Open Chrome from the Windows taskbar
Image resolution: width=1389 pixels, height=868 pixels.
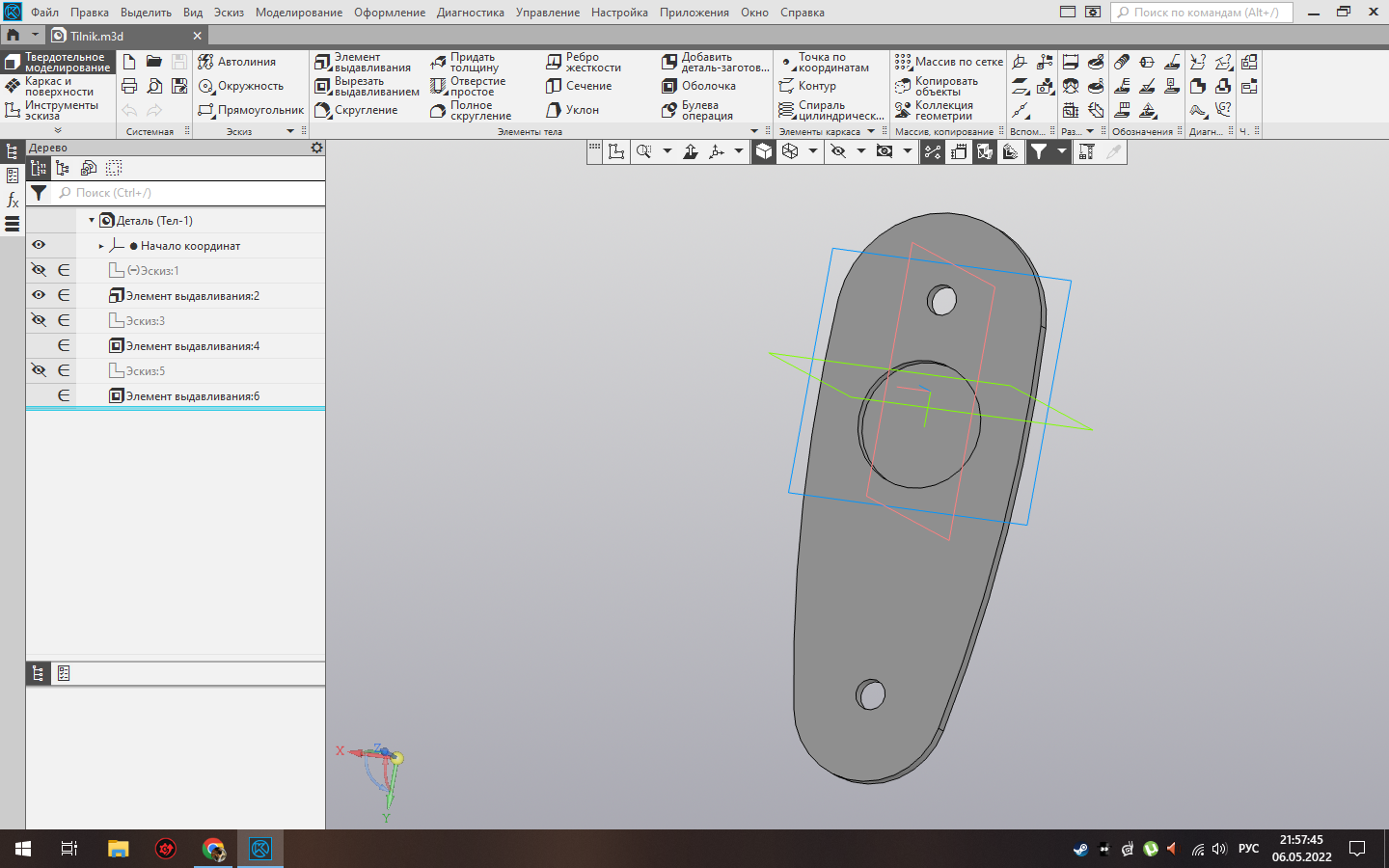coord(213,849)
